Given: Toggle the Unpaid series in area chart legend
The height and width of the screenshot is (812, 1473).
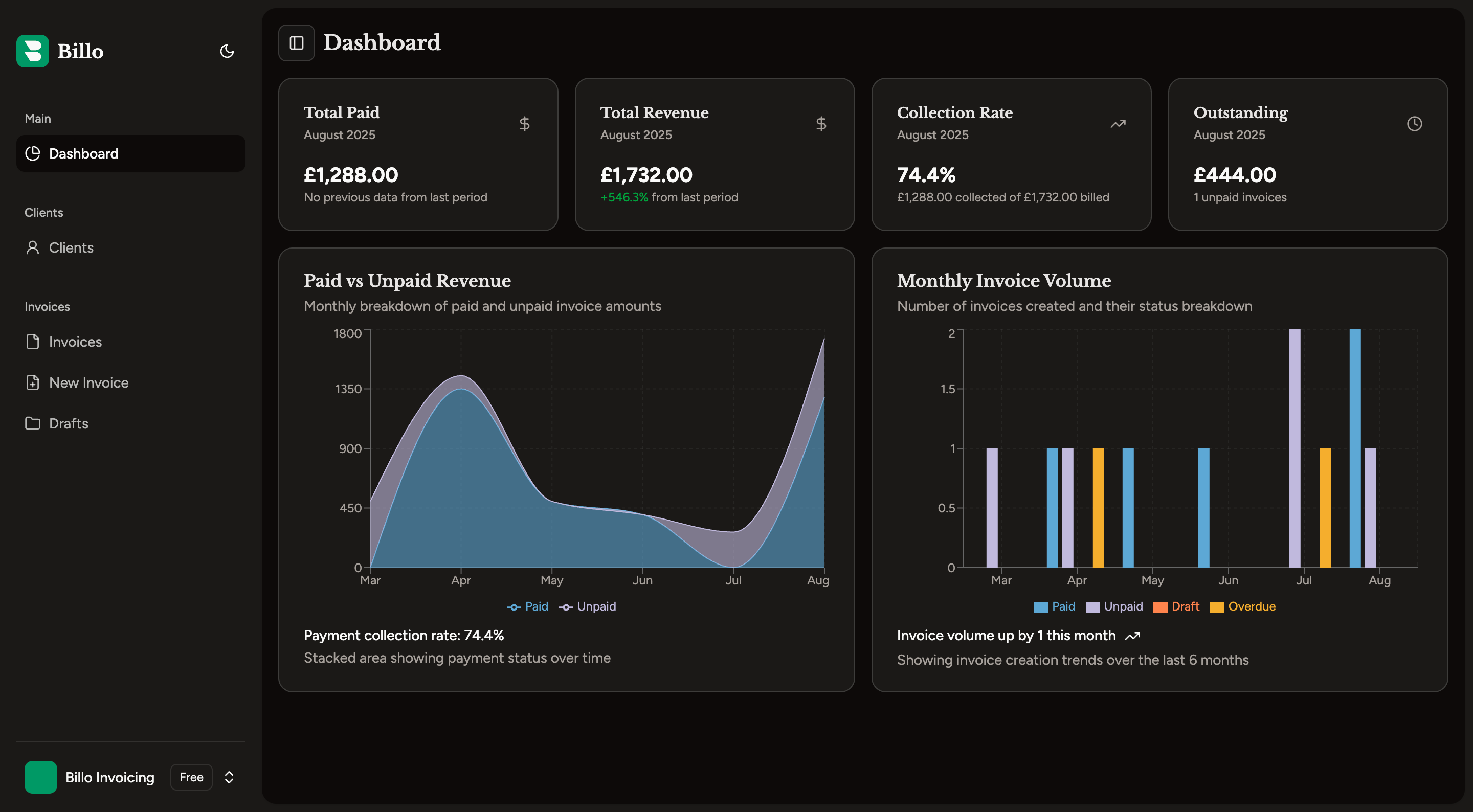Looking at the screenshot, I should [x=588, y=607].
